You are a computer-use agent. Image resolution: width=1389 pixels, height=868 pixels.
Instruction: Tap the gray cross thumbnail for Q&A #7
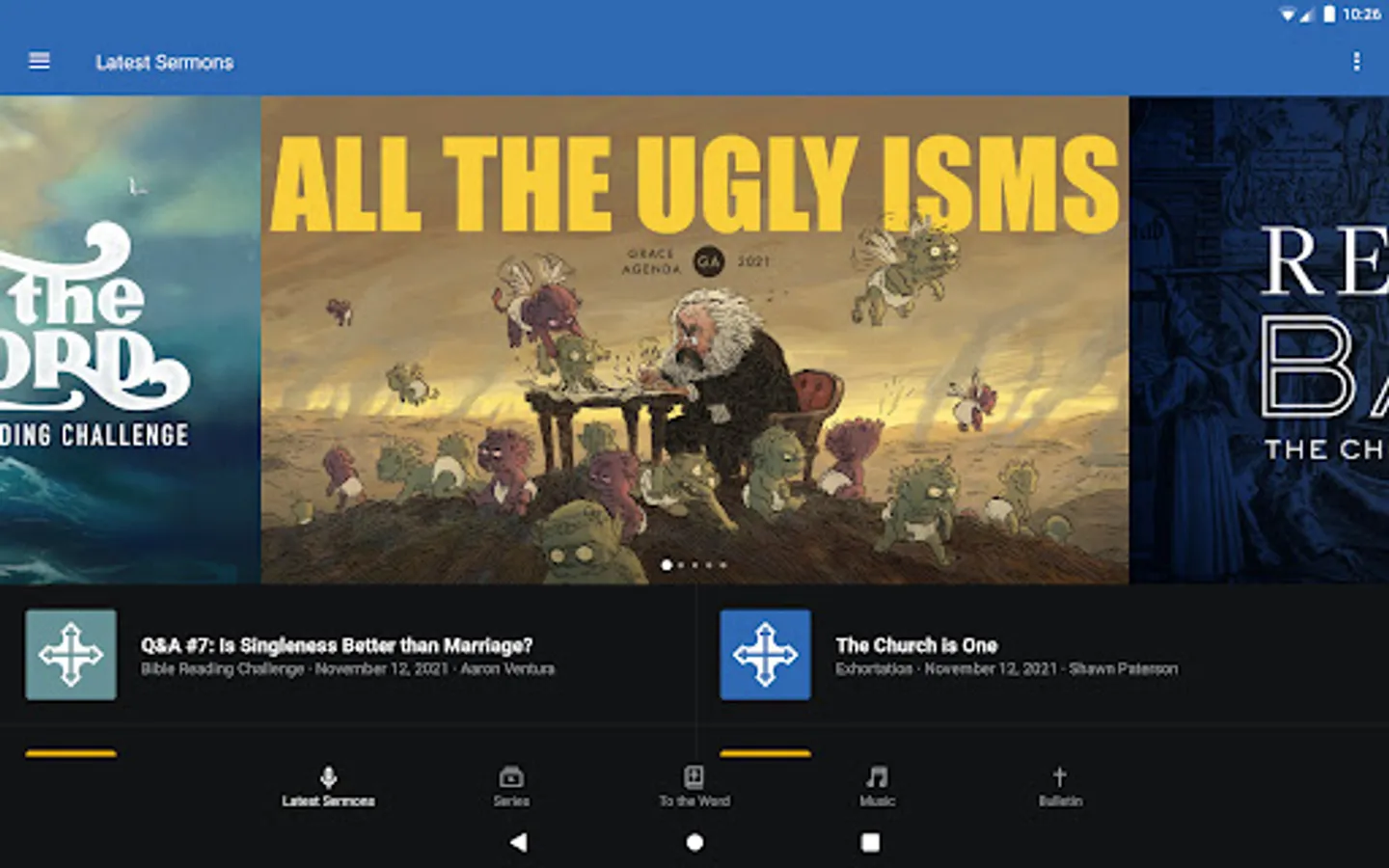(x=71, y=655)
